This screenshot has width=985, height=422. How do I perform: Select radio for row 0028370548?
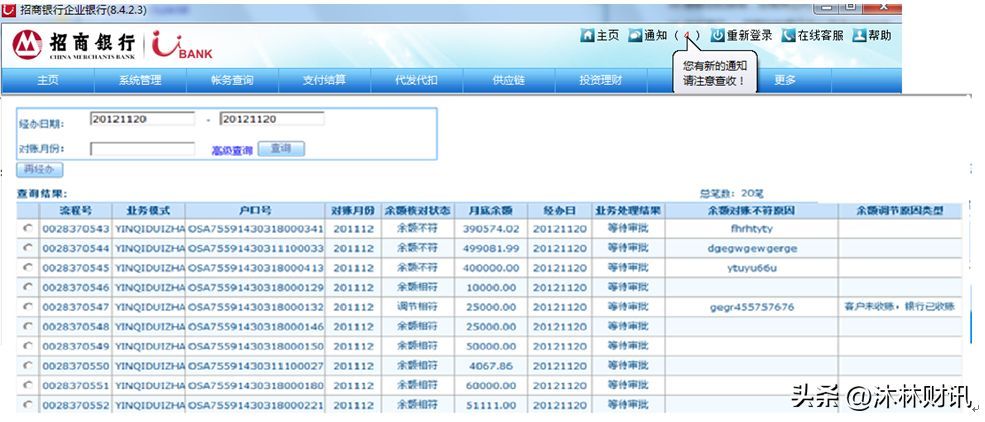point(28,326)
